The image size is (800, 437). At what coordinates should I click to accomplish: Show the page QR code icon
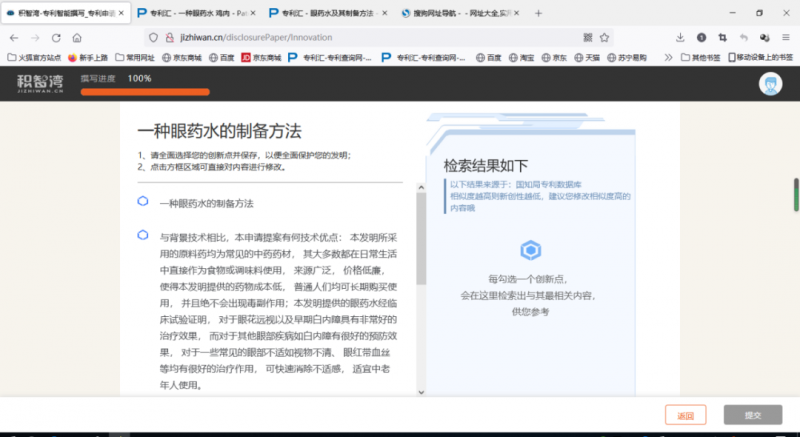pos(588,37)
